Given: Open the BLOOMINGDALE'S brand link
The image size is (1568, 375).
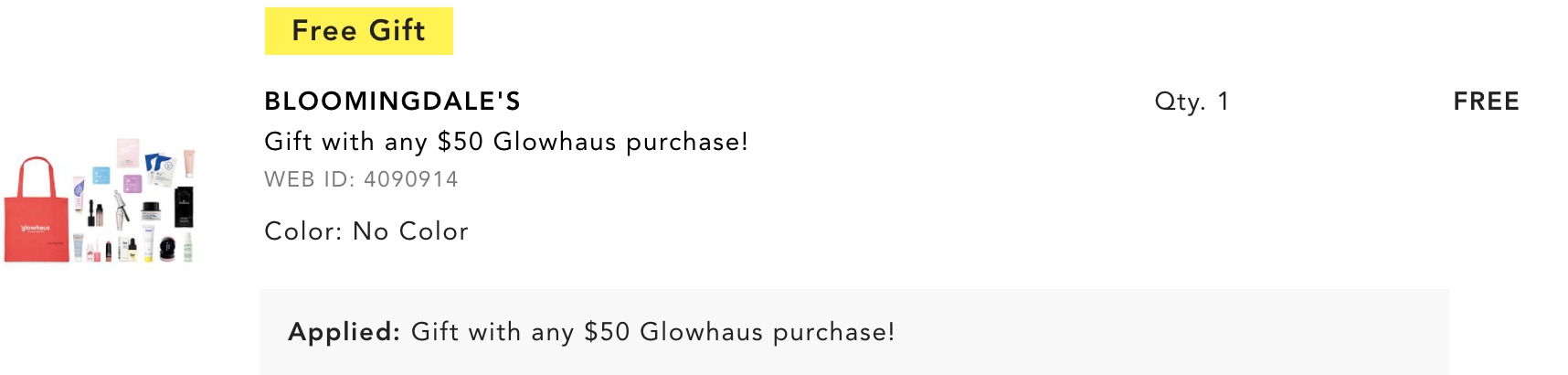Looking at the screenshot, I should tap(393, 101).
